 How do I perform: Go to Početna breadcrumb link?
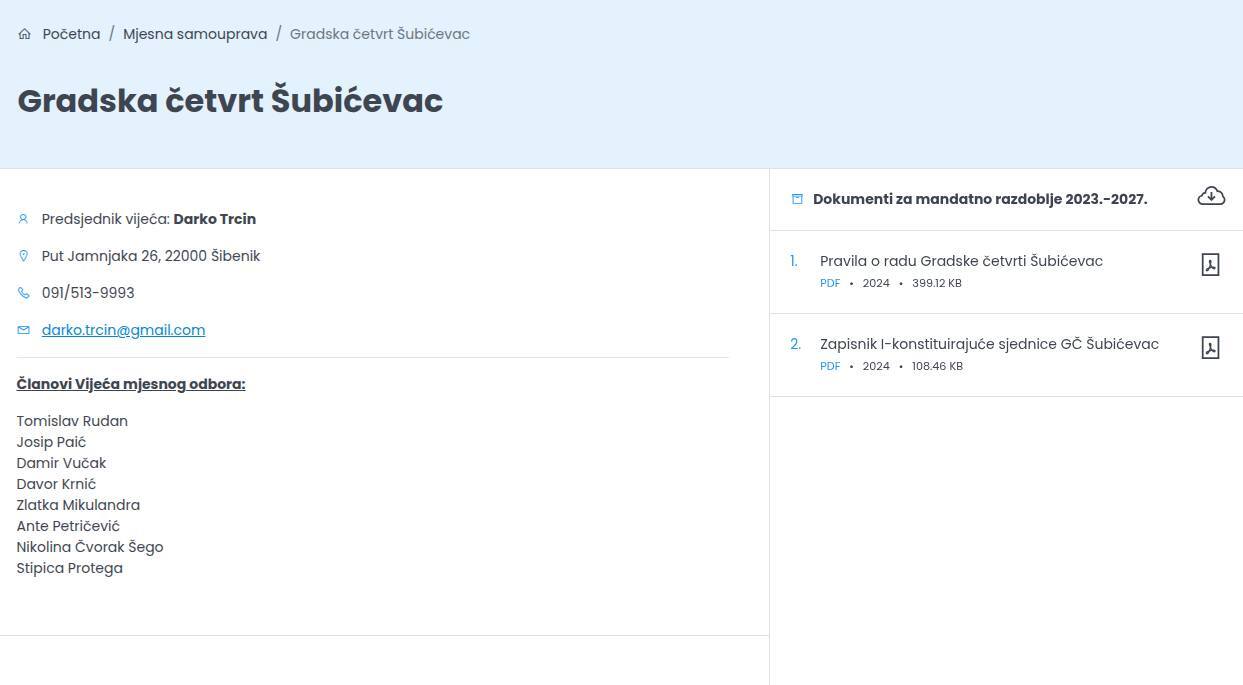point(71,34)
